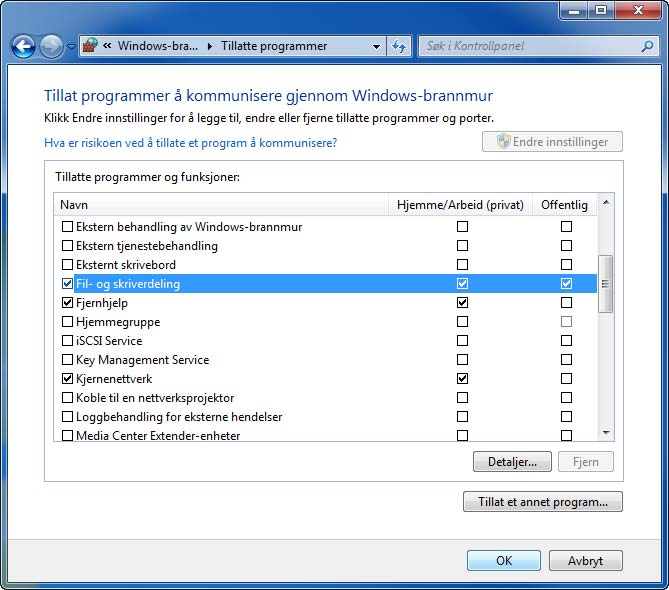Cancel with the Avbryt button
Viewport: 669px width, 590px height.
[585, 560]
